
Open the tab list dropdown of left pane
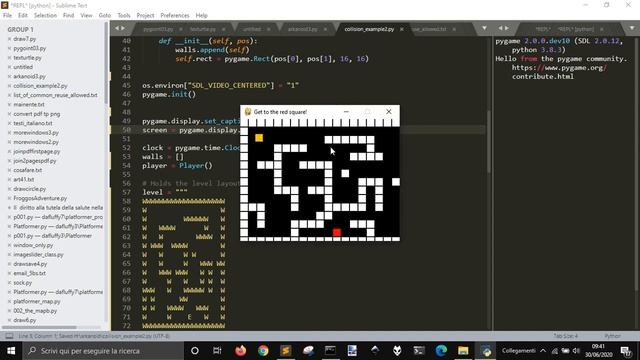click(484, 28)
